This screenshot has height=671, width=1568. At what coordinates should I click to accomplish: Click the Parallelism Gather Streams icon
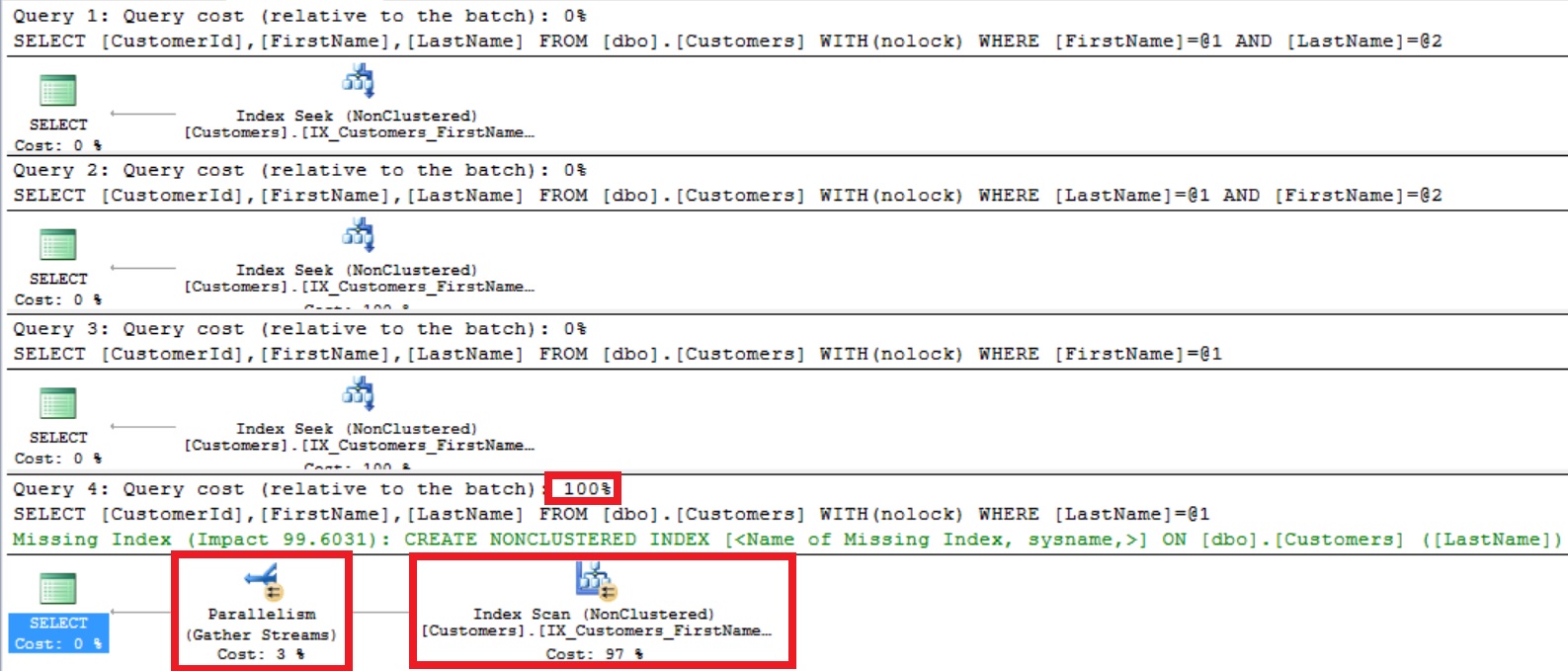pyautogui.click(x=264, y=581)
